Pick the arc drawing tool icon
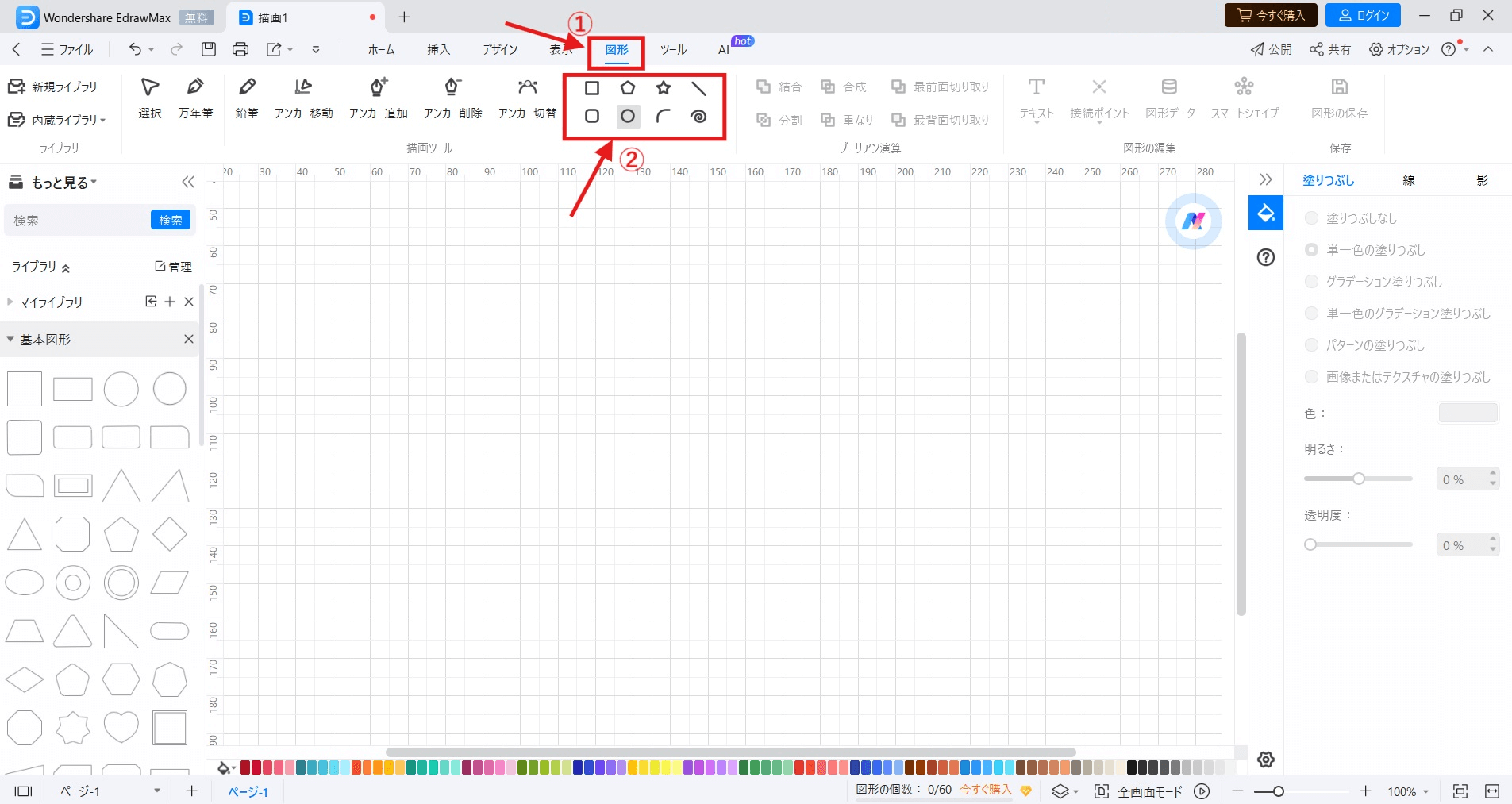Screen dimensions: 1512x804 [664, 116]
